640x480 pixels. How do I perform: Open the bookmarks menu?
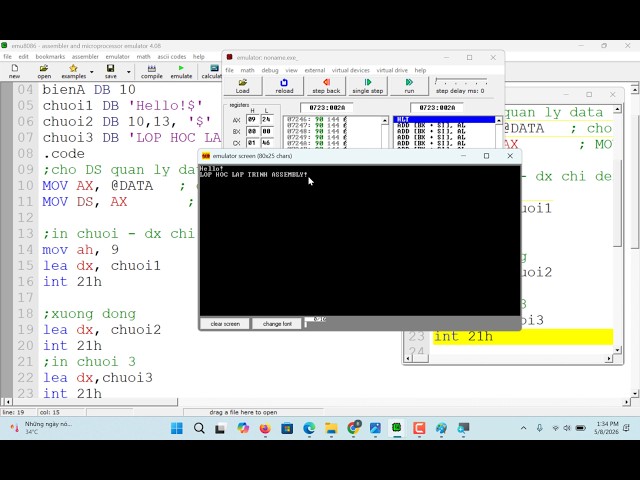(x=50, y=57)
